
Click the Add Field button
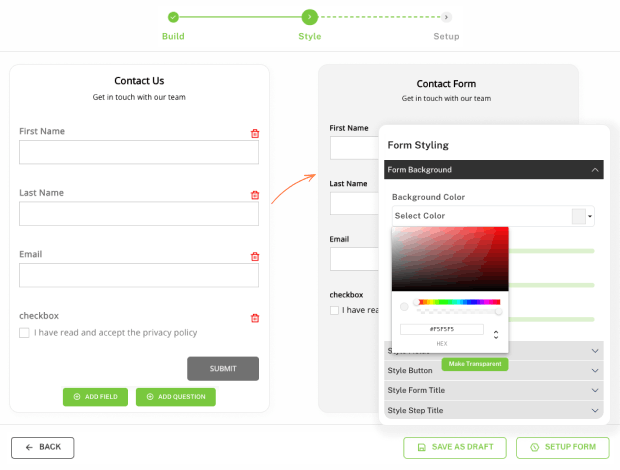95,396
